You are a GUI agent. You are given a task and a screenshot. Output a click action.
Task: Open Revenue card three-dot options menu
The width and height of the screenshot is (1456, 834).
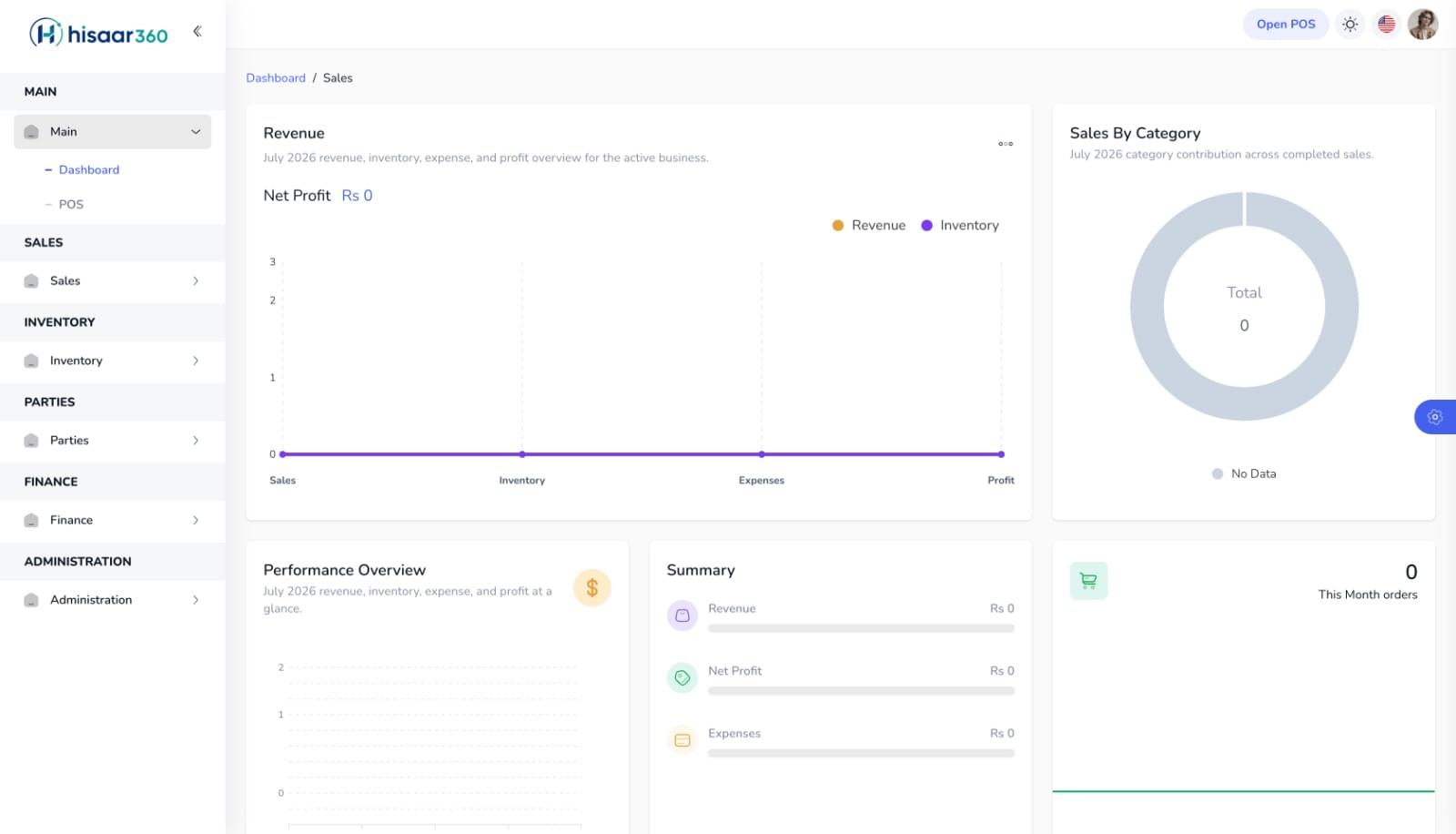[1006, 144]
